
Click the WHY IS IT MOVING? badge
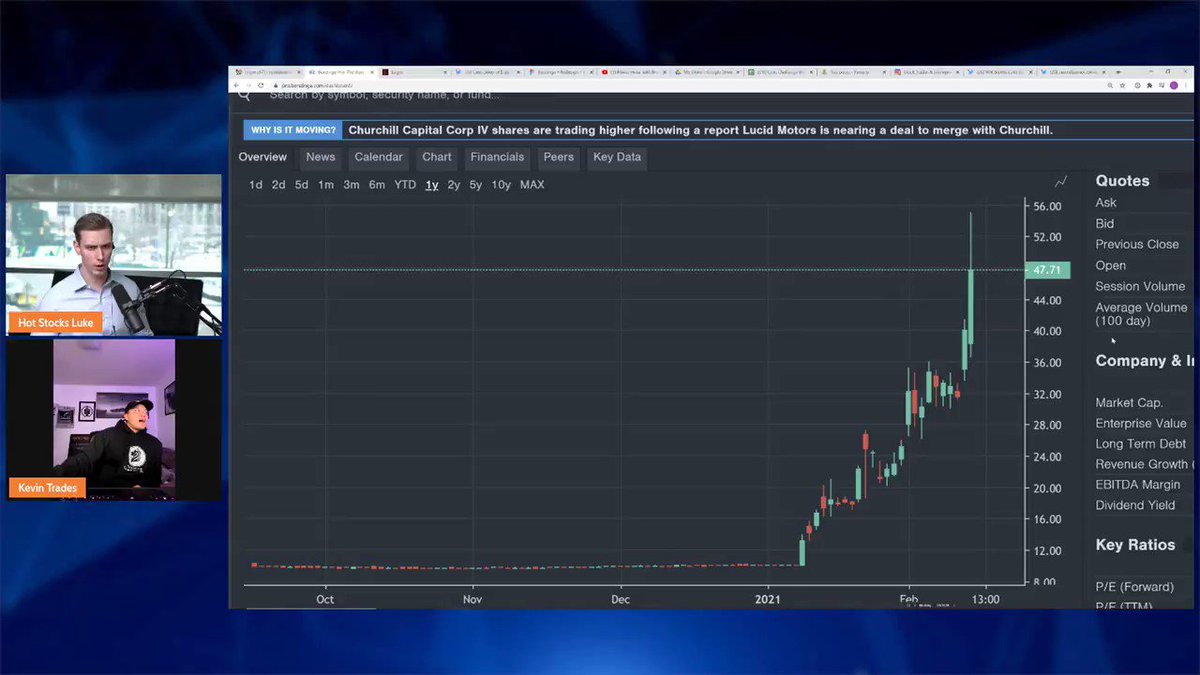tap(293, 130)
